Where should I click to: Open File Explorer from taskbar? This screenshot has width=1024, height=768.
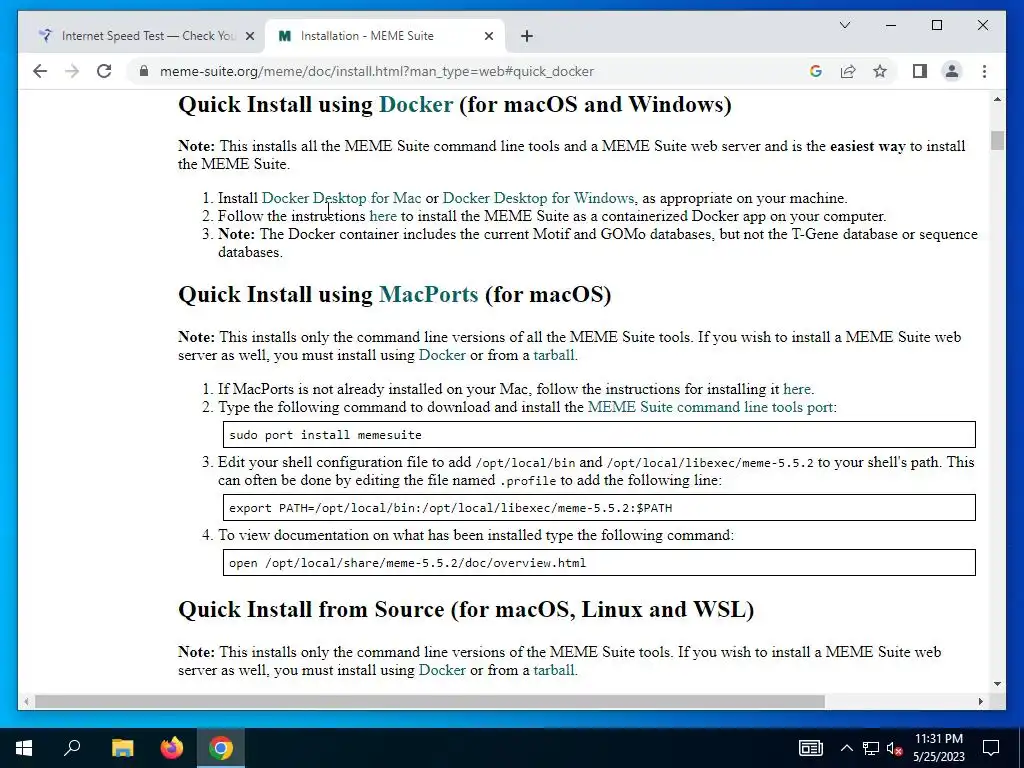pyautogui.click(x=122, y=748)
